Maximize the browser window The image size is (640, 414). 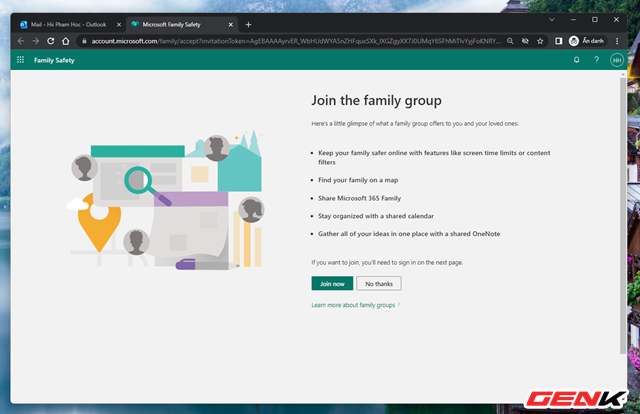point(595,20)
